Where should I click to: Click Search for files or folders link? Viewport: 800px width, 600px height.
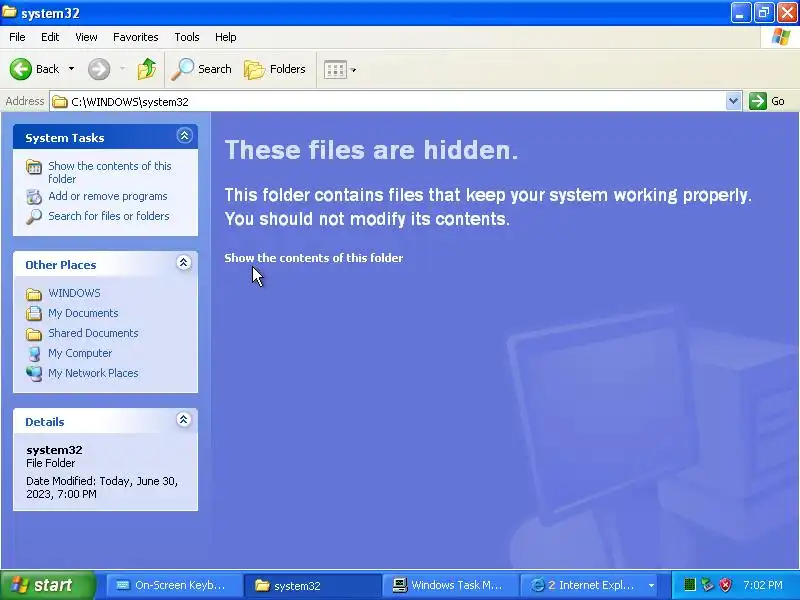(x=109, y=216)
